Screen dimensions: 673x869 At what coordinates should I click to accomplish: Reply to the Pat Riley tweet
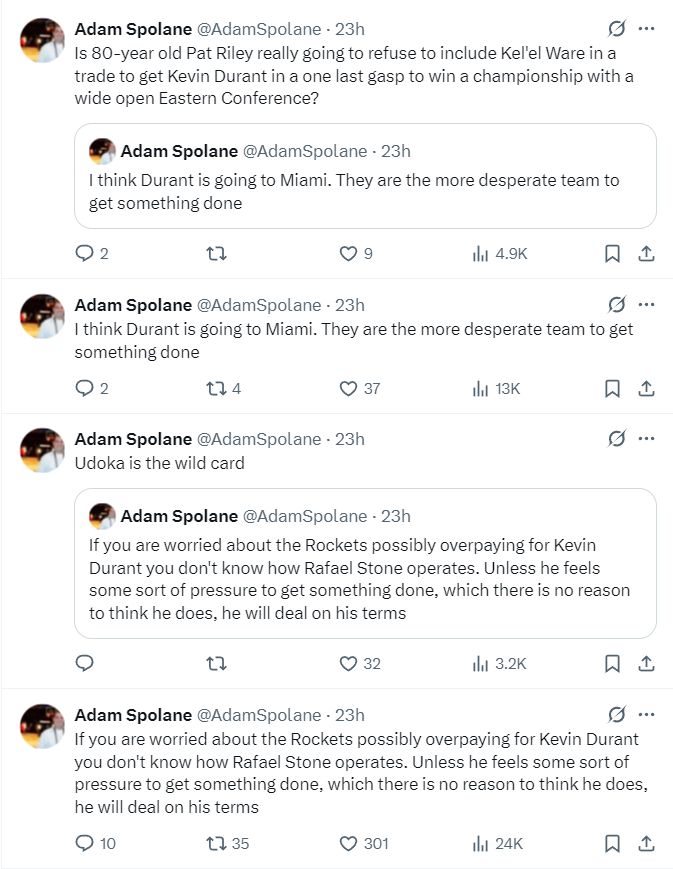(85, 254)
